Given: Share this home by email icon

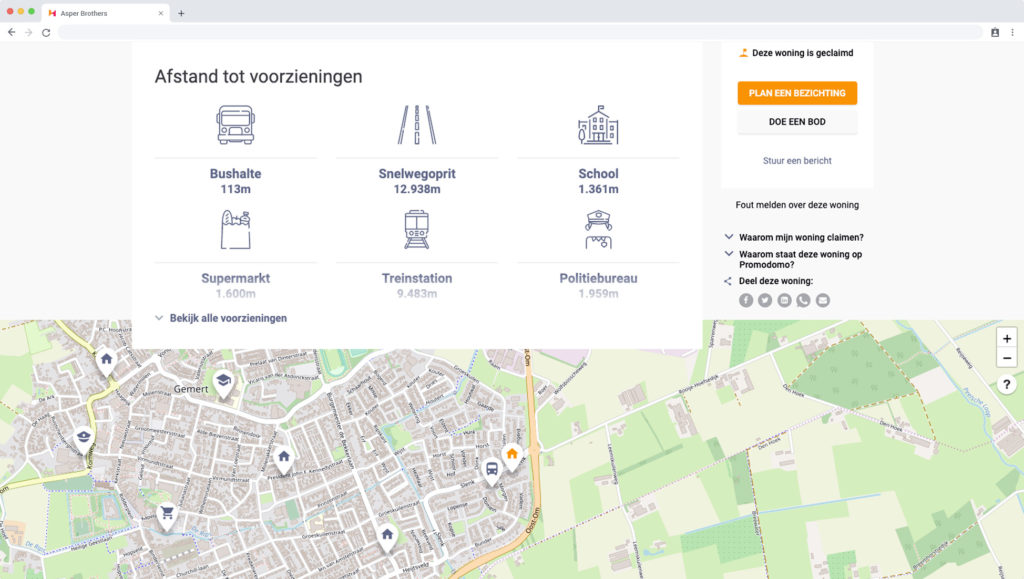Looking at the screenshot, I should (822, 300).
